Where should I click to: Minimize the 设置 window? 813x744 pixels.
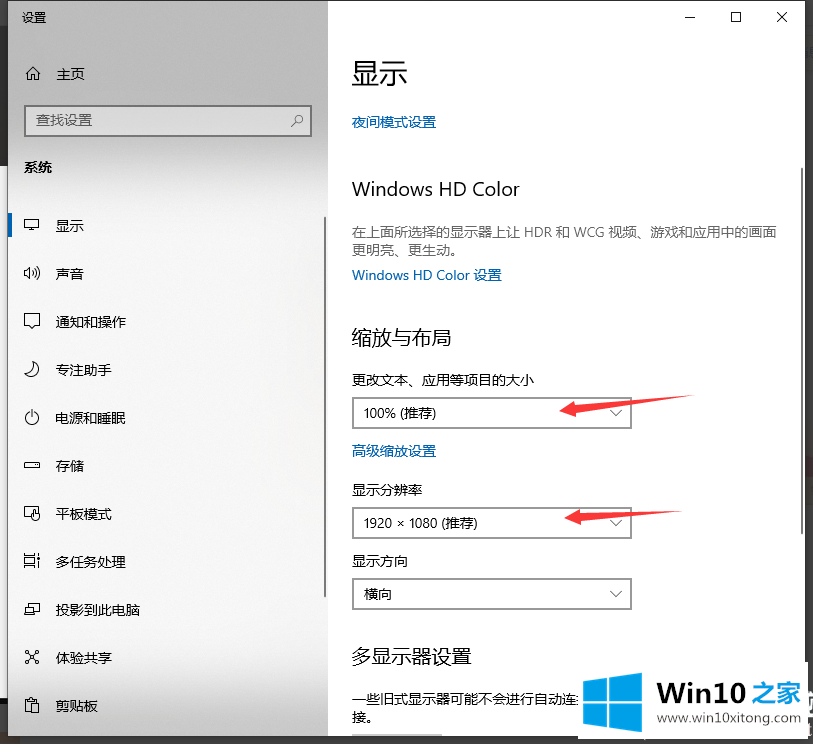(690, 17)
